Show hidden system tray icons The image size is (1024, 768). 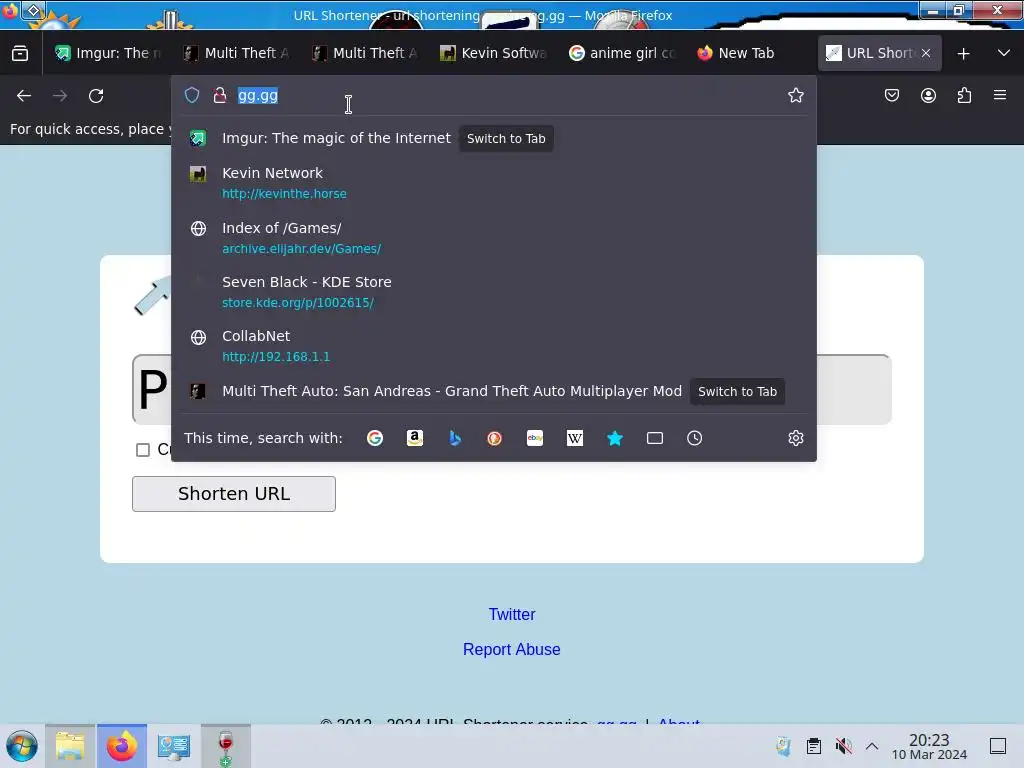click(872, 746)
